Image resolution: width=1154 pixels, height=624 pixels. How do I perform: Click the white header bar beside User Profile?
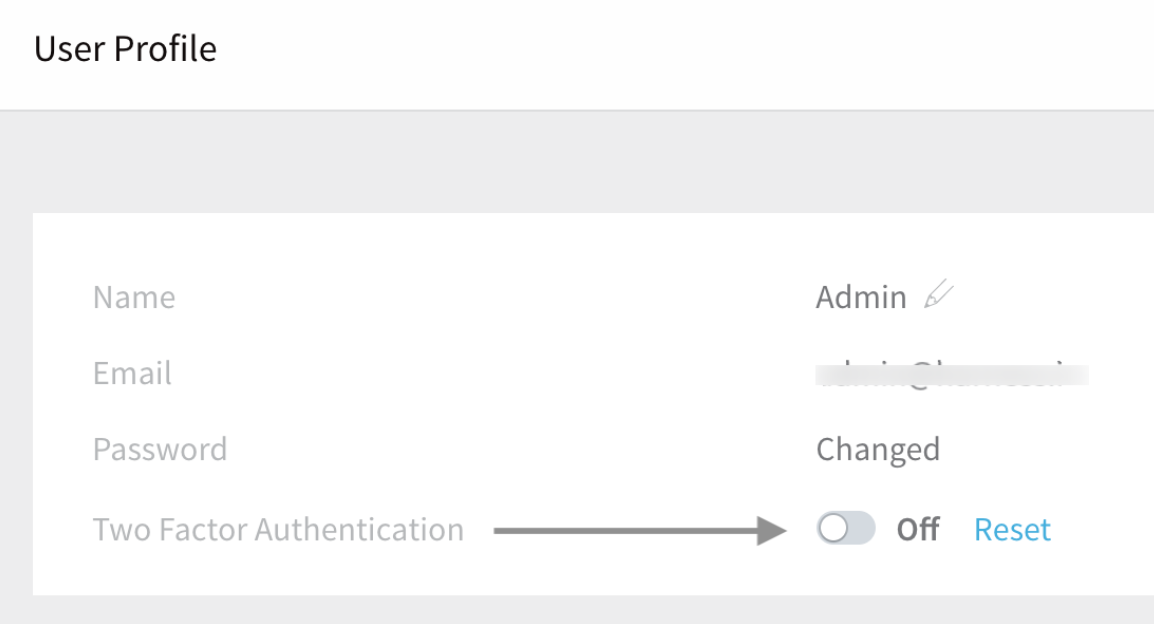click(x=684, y=52)
